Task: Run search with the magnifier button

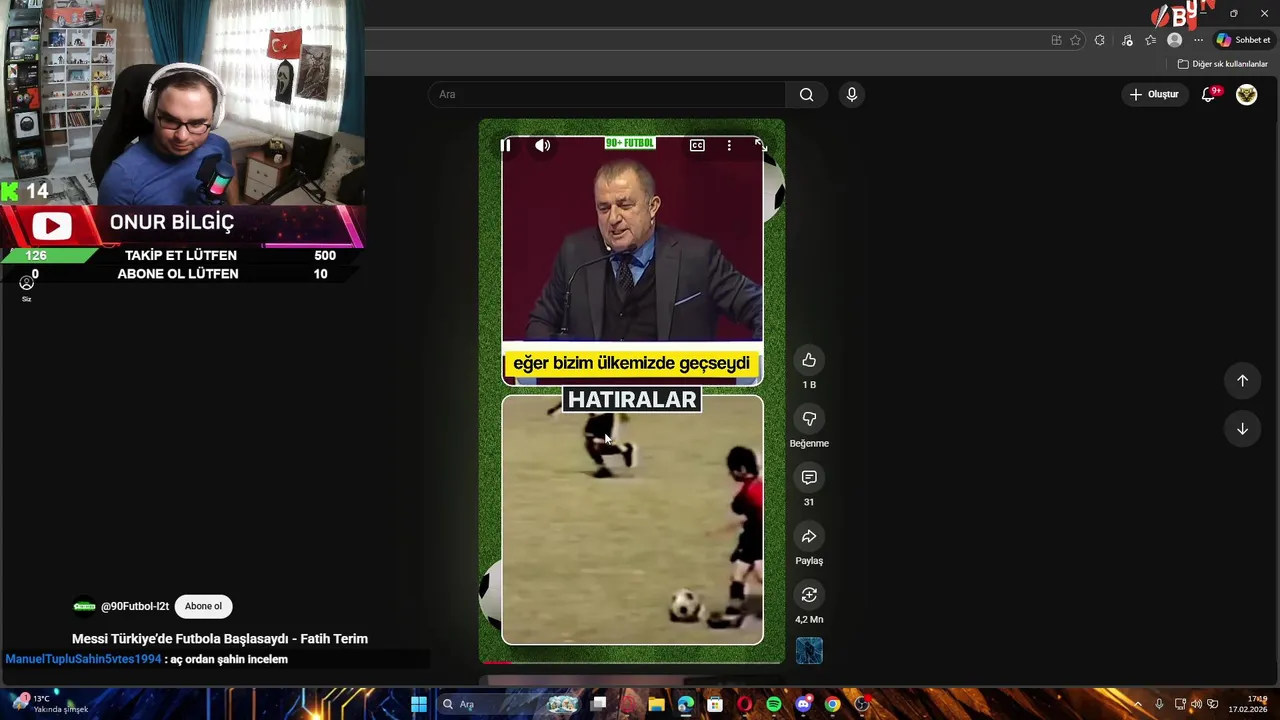Action: [806, 94]
